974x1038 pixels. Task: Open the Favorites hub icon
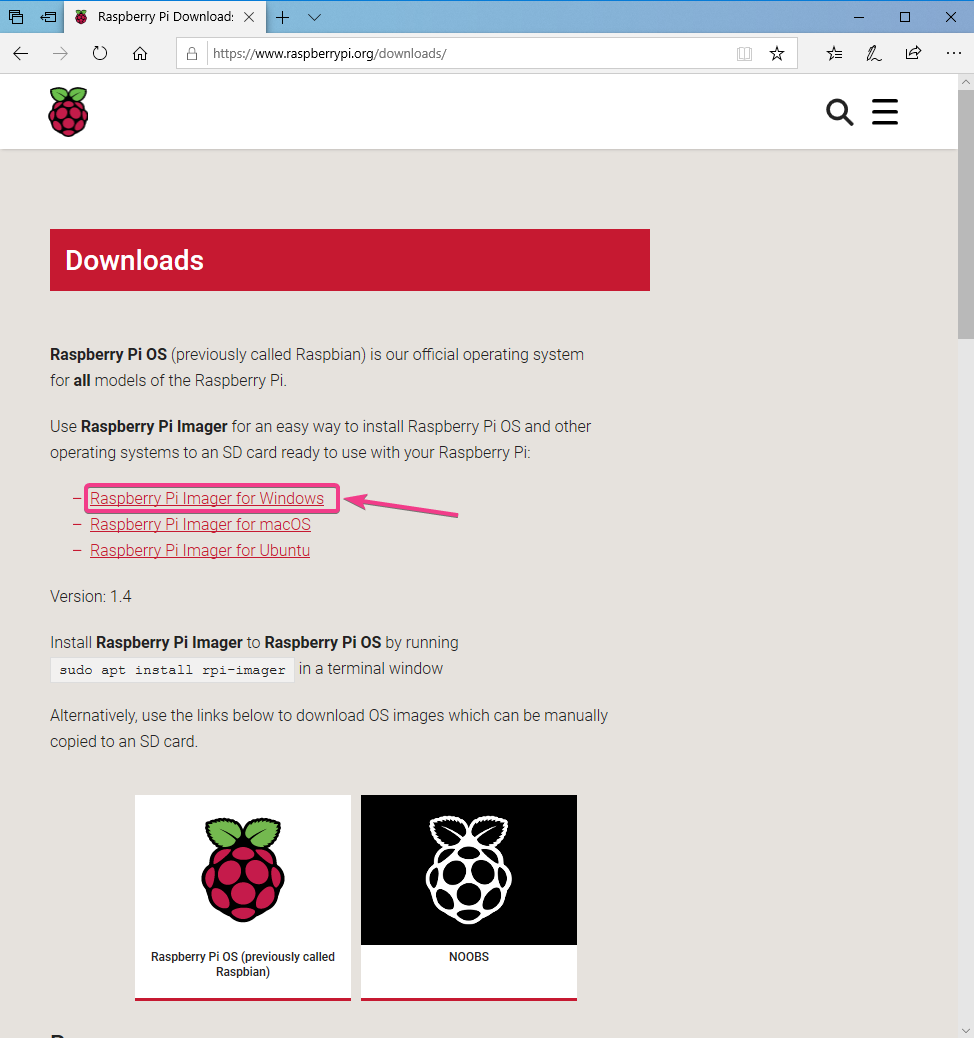tap(834, 54)
